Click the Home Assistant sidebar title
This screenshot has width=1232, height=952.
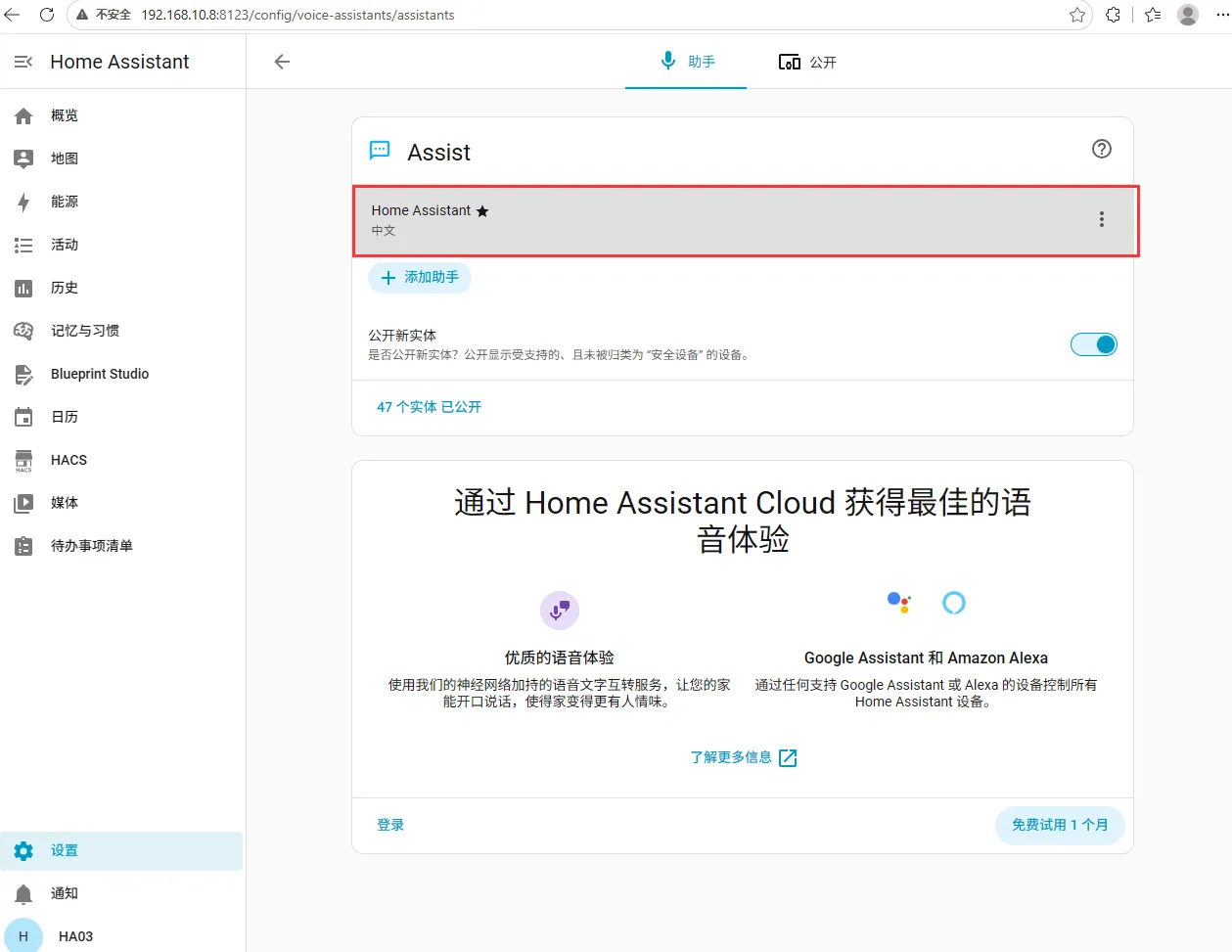point(119,62)
